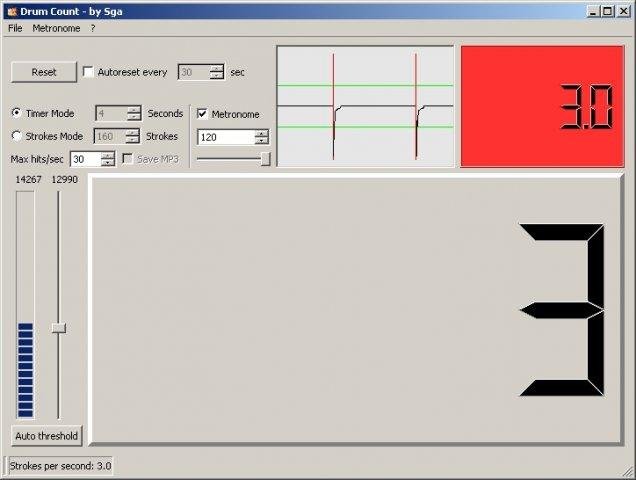Enable the Autoreset every checkbox
The width and height of the screenshot is (636, 480).
coord(88,72)
